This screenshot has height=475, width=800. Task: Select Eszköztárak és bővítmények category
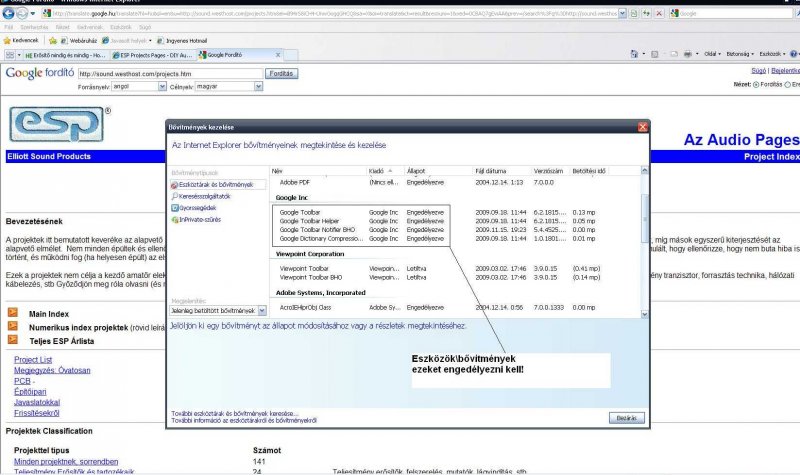[217, 185]
